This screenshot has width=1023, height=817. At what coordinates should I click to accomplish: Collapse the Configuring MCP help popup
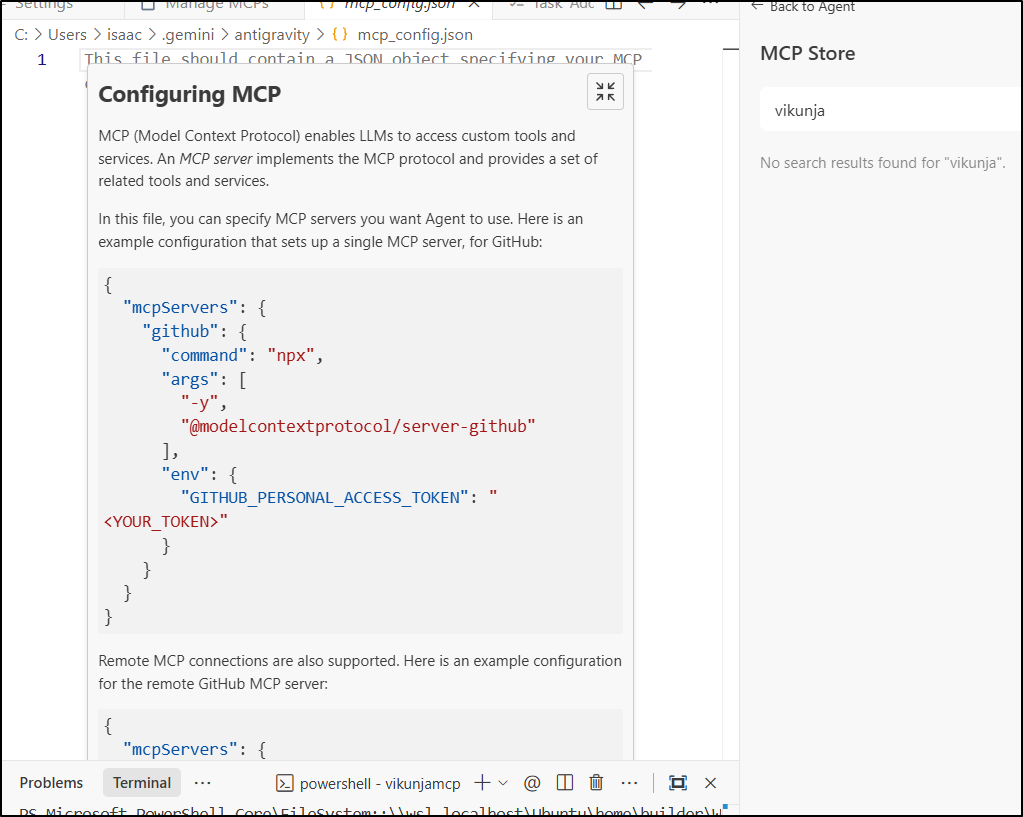coord(605,92)
